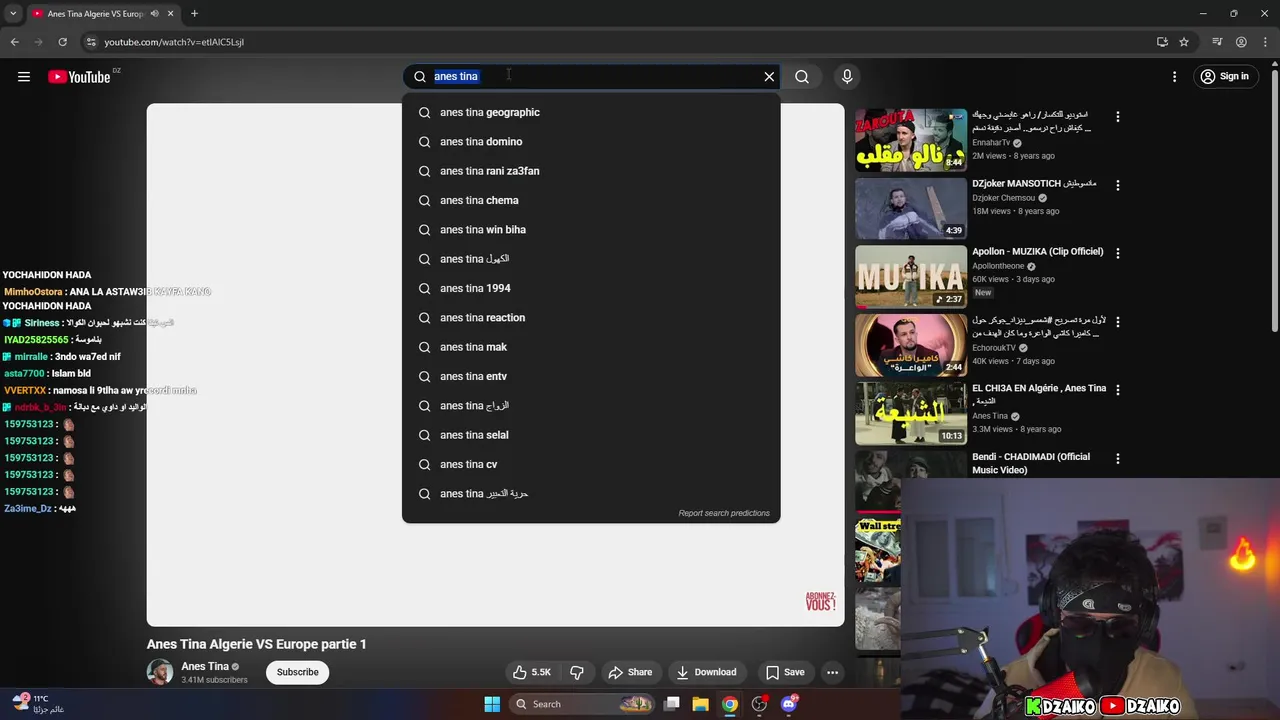This screenshot has height=720, width=1280.
Task: Expand the tab search dropdown arrow
Action: click(x=13, y=14)
